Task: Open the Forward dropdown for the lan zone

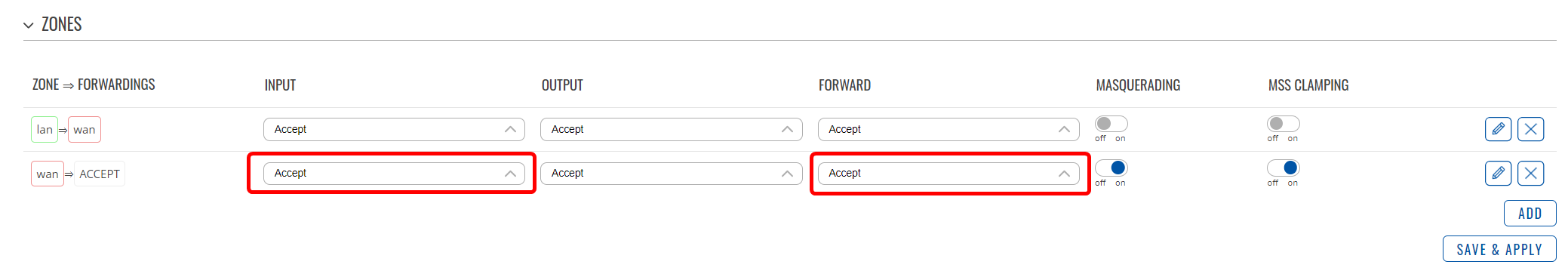Action: tap(948, 129)
